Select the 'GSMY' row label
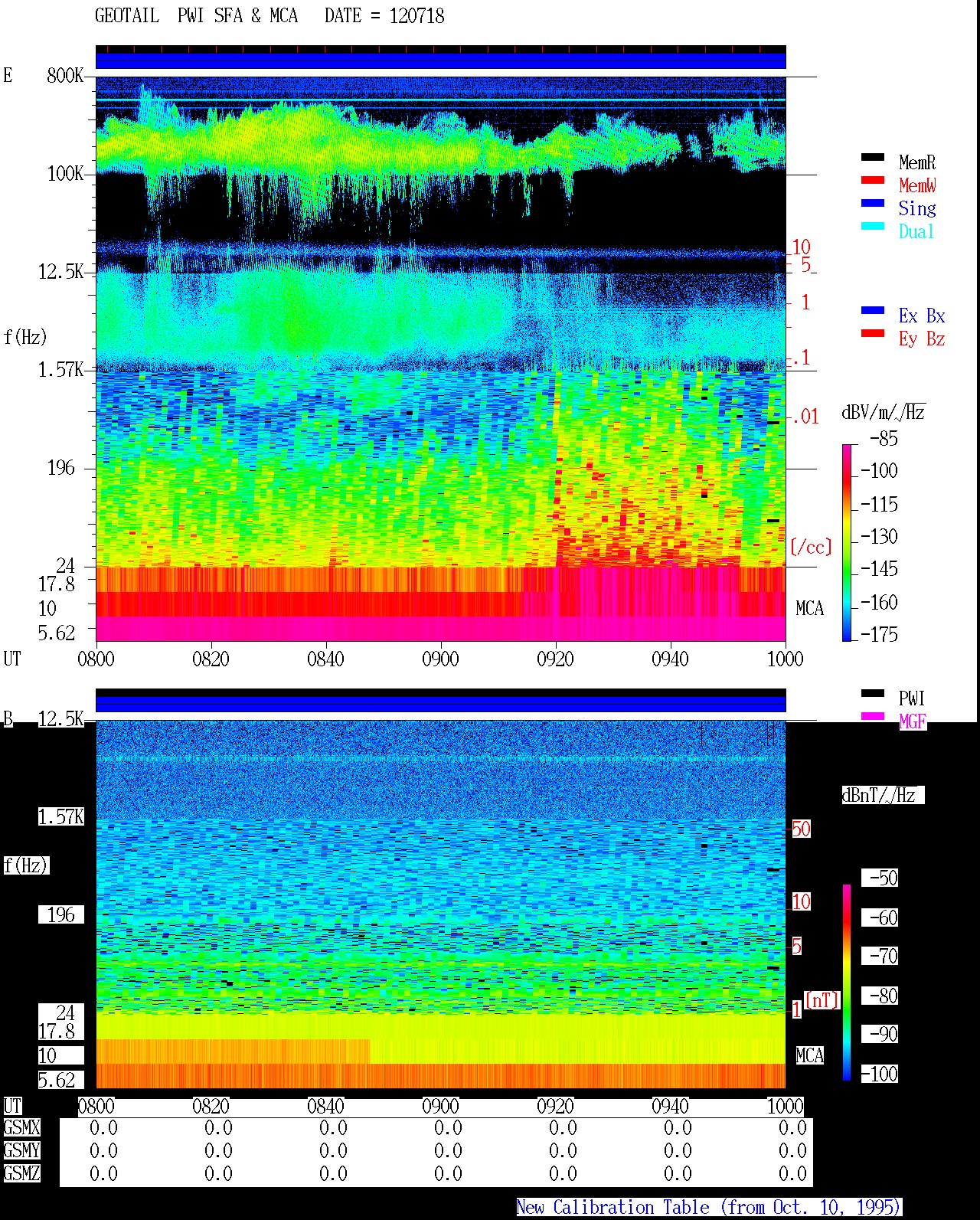 21,1150
